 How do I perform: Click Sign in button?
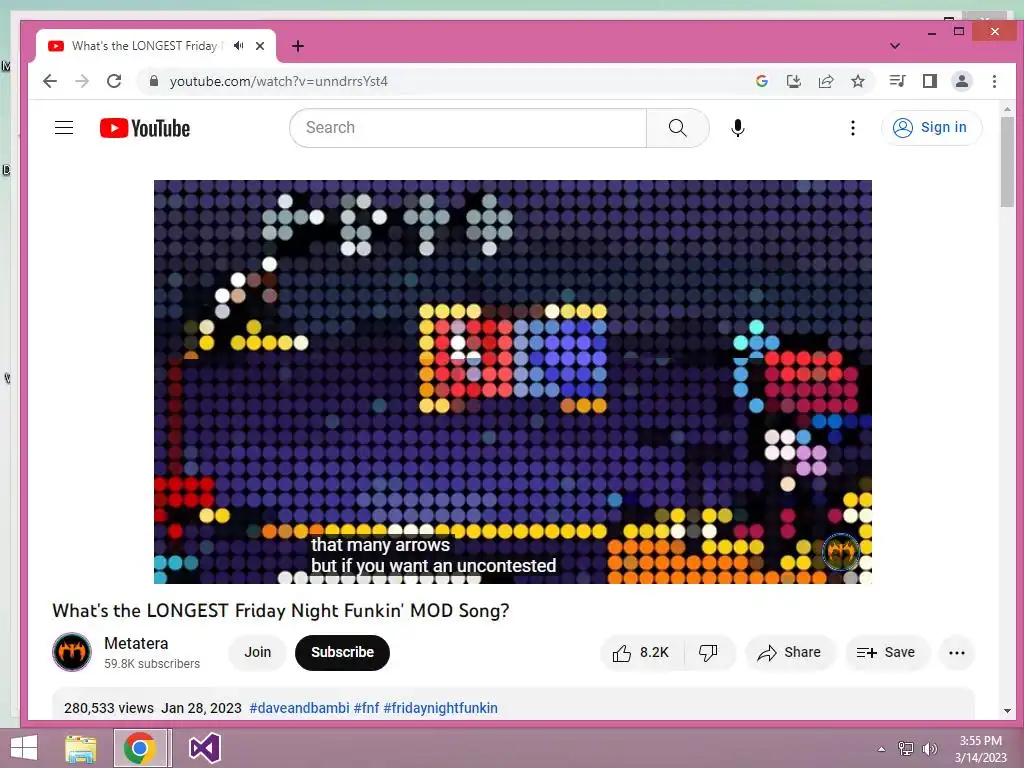(x=931, y=127)
